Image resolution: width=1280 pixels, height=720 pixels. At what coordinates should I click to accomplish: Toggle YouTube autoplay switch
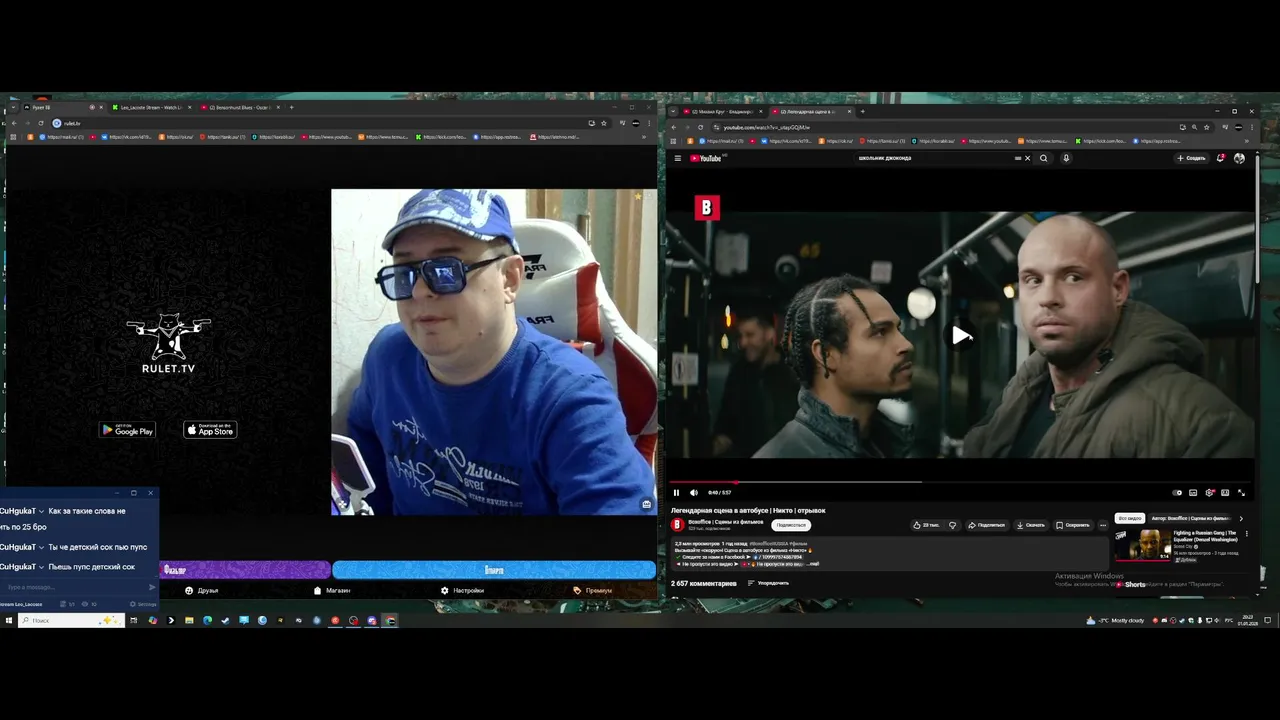click(1177, 492)
